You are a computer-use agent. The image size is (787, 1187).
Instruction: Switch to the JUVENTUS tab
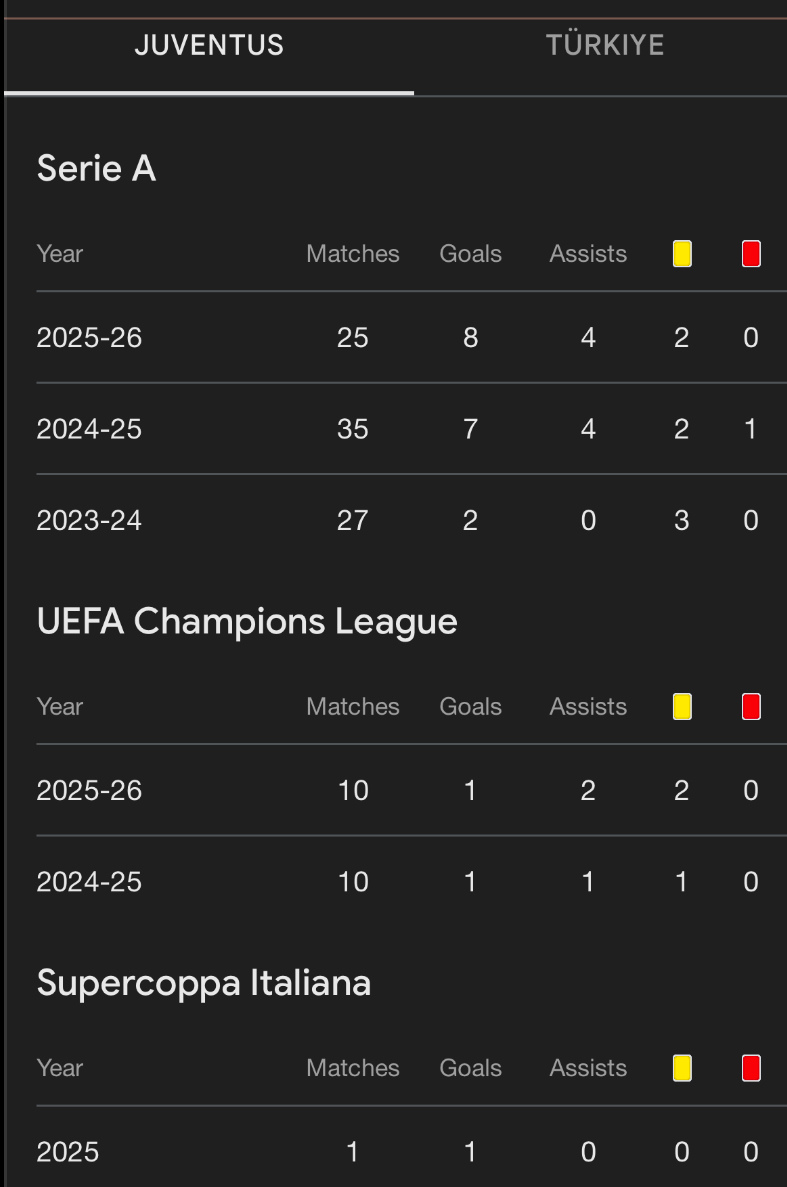pyautogui.click(x=209, y=46)
